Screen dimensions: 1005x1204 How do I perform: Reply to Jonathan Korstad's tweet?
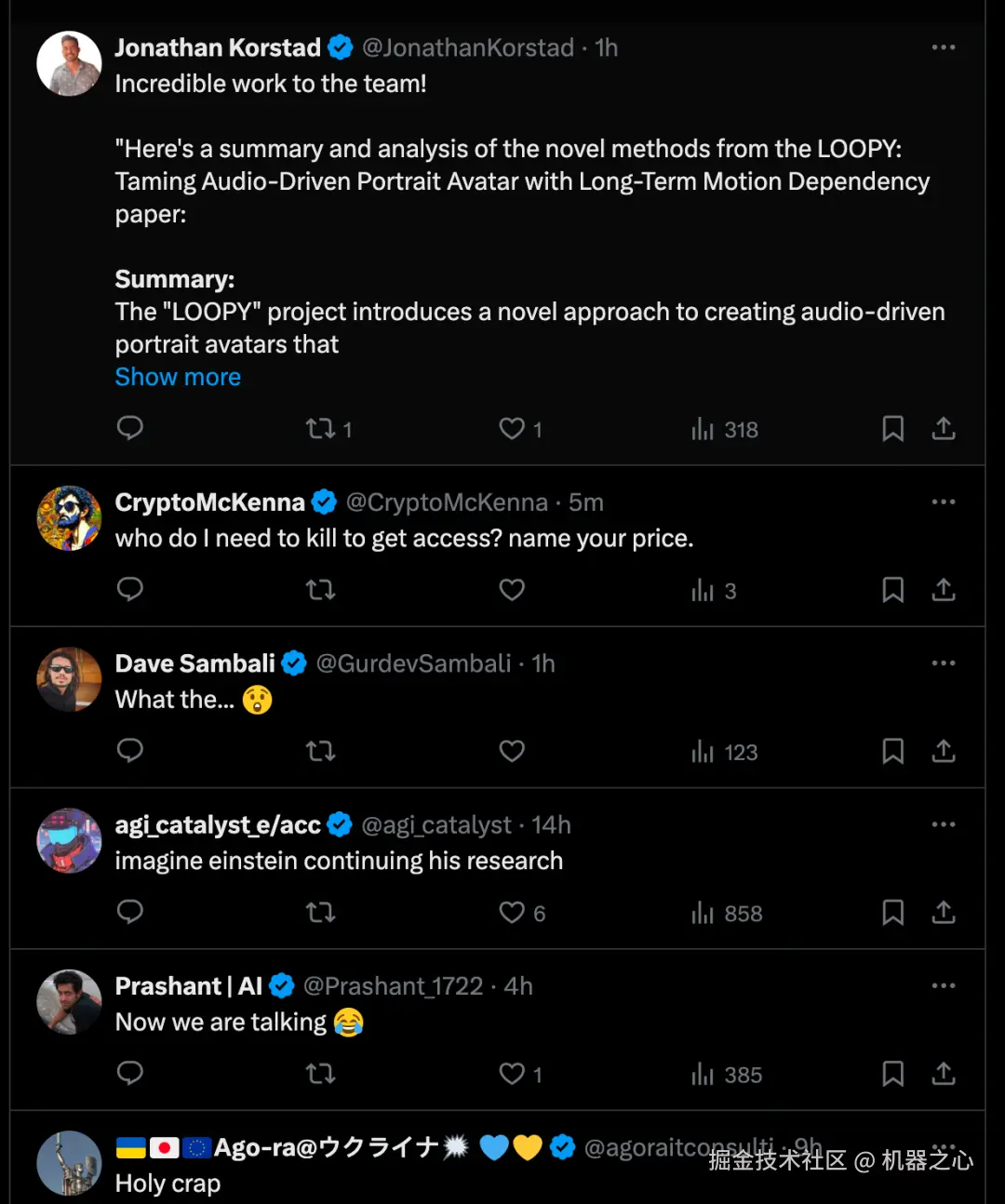(x=130, y=428)
